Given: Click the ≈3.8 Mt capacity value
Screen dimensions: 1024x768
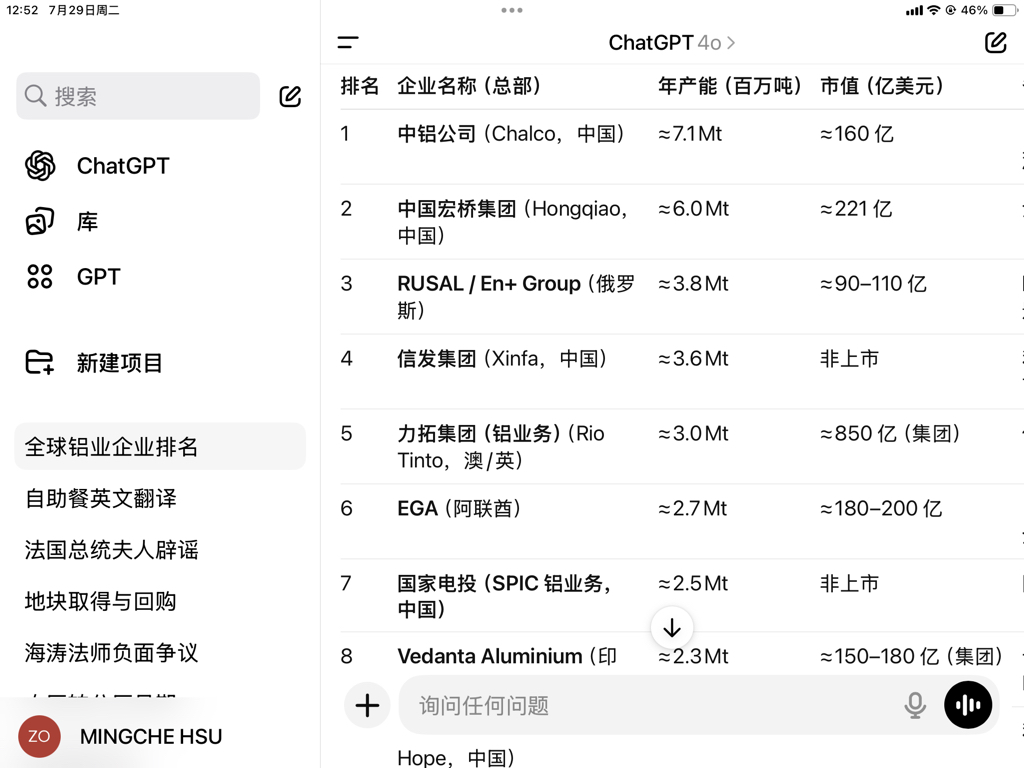Looking at the screenshot, I should [x=693, y=283].
